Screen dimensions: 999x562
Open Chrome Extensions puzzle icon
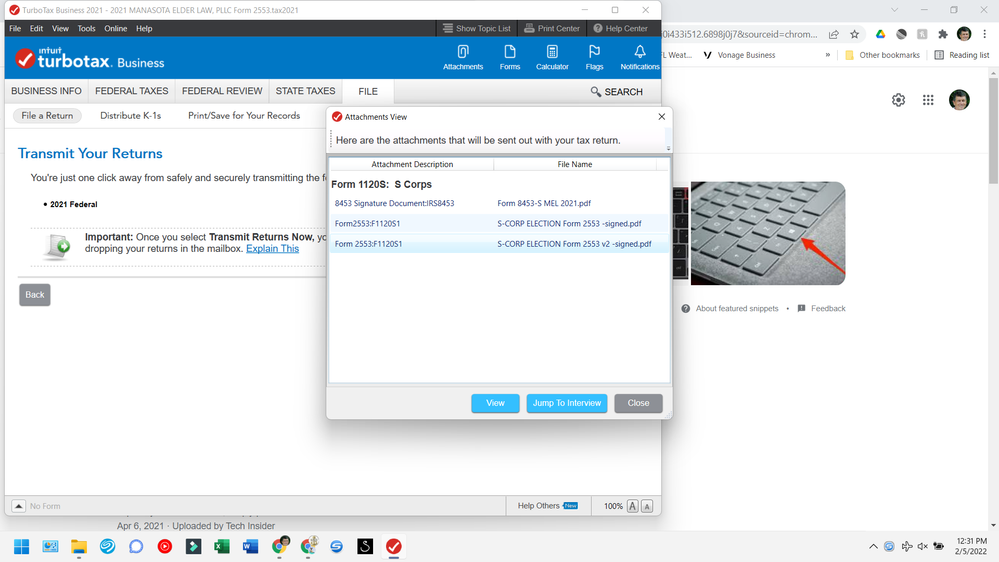[943, 34]
